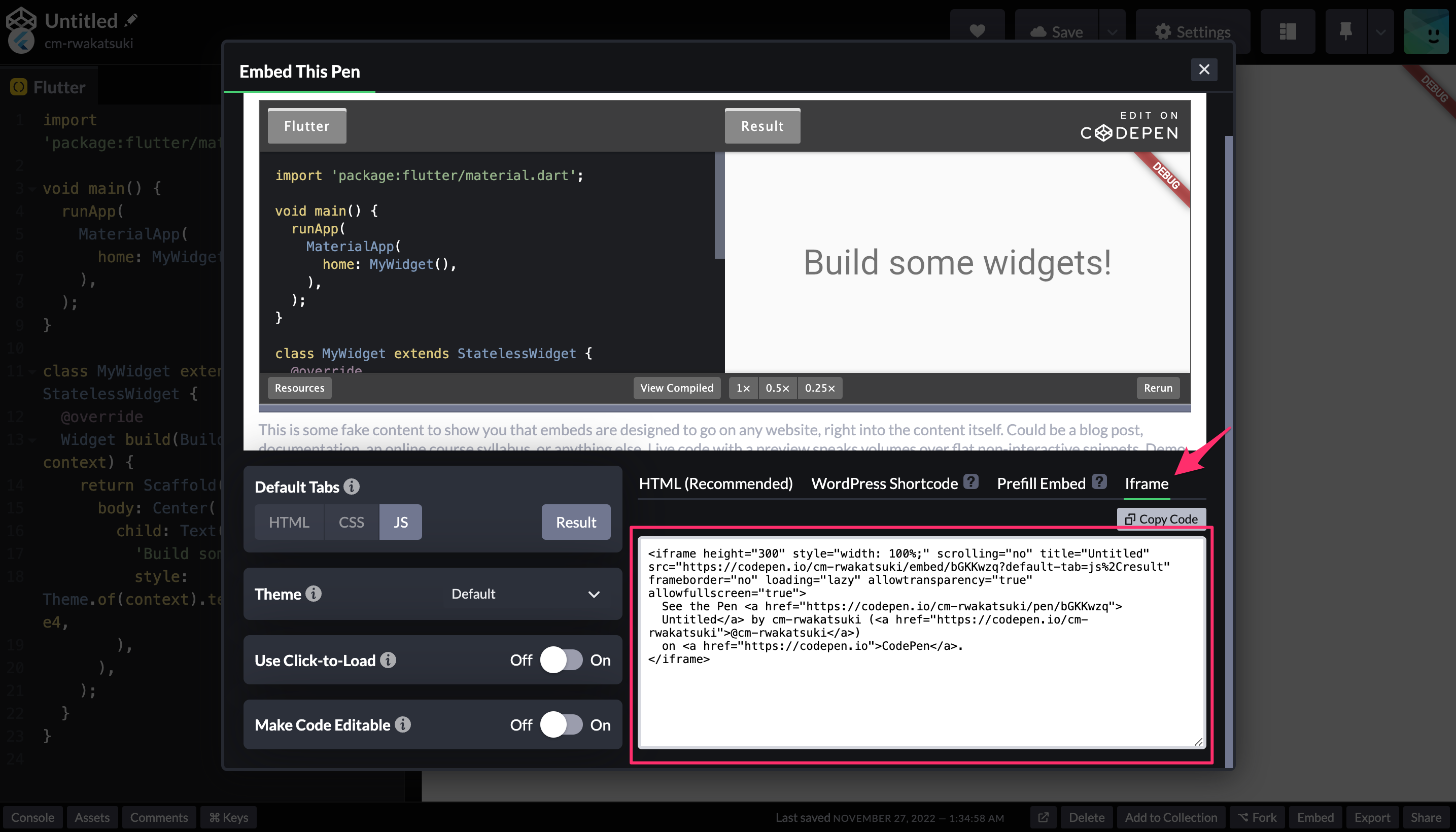Click the Use Click-to-Load info icon

(x=388, y=660)
